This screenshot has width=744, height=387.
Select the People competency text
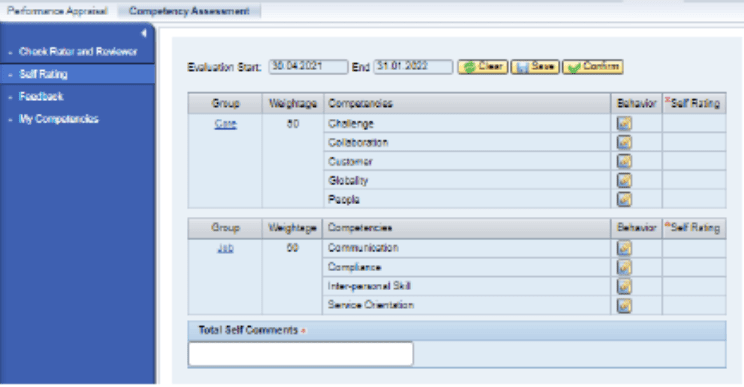(344, 200)
